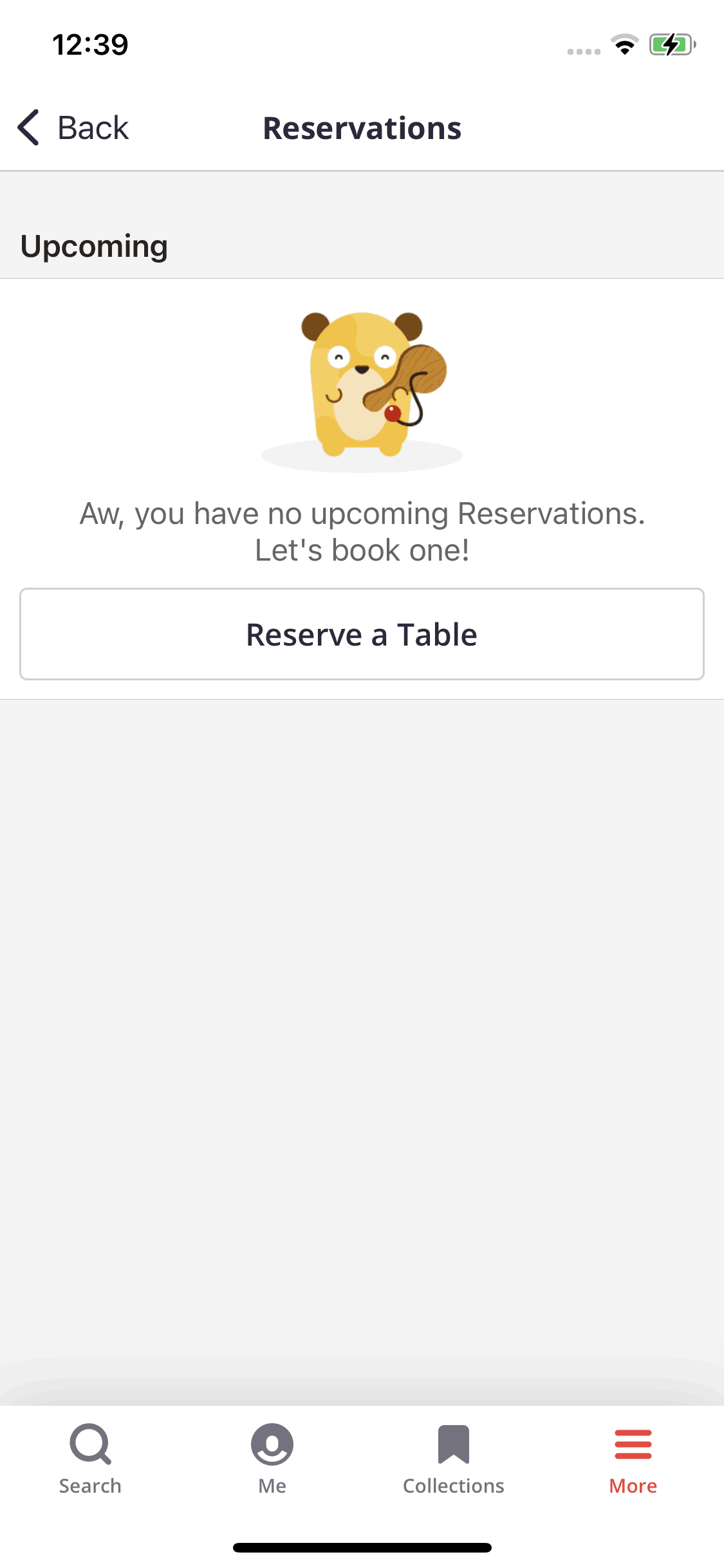This screenshot has width=724, height=1568.
Task: Click the Upcoming section header
Action: click(94, 246)
